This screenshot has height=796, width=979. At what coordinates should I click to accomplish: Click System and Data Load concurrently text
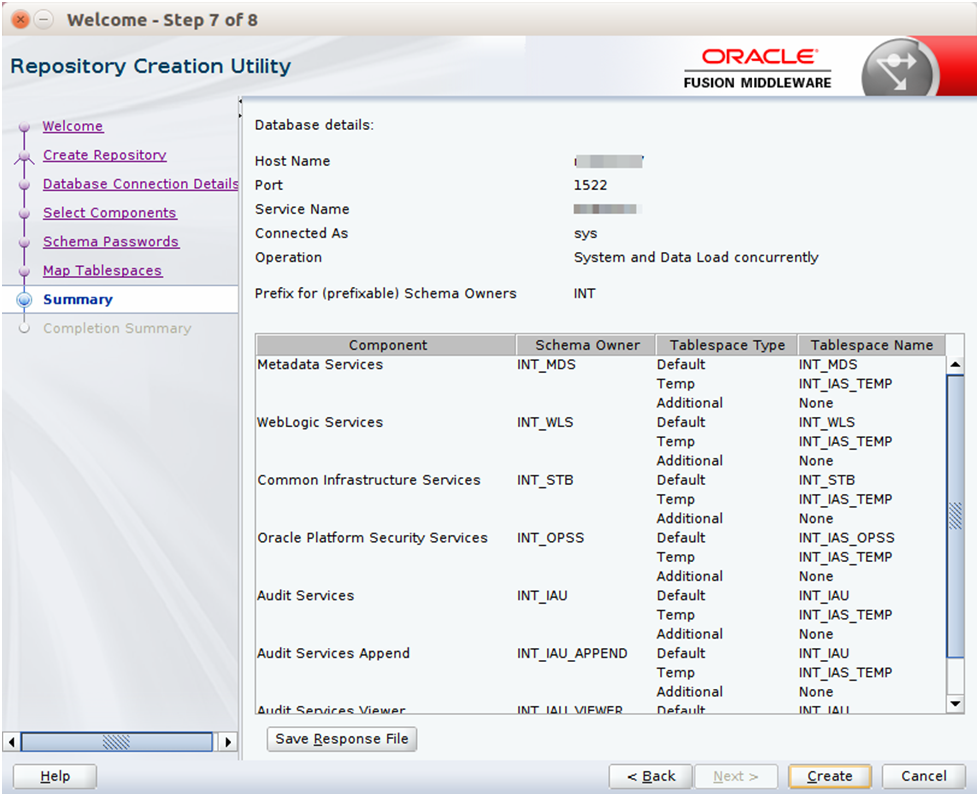pyautogui.click(x=696, y=257)
